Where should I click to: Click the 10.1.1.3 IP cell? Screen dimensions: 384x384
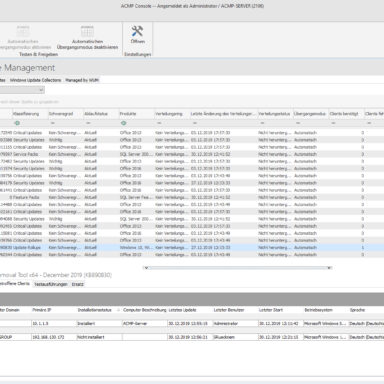click(x=54, y=324)
